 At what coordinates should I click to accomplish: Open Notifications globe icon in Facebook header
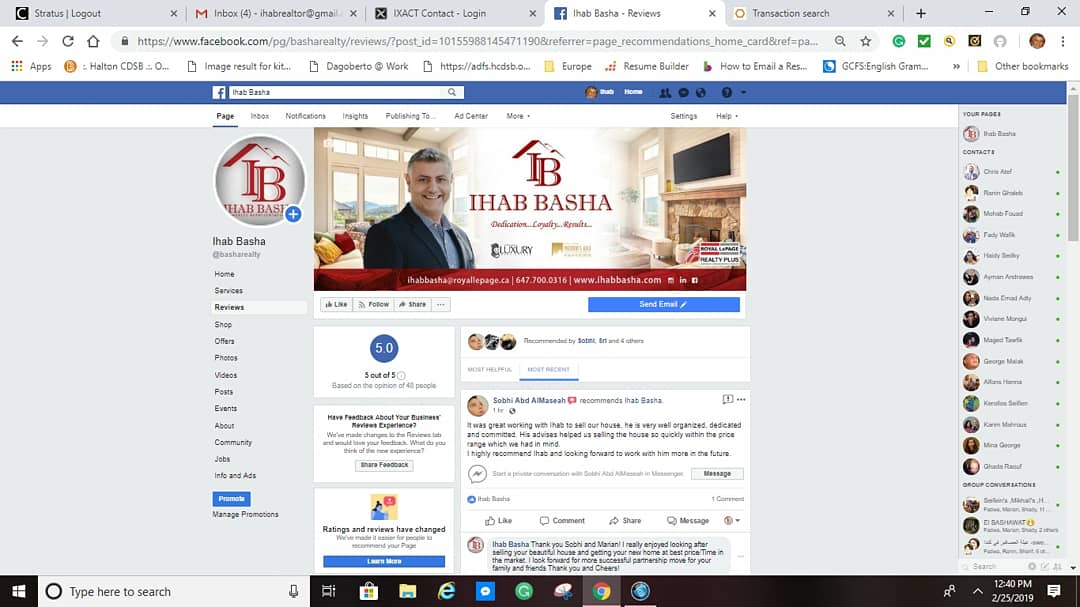[700, 92]
